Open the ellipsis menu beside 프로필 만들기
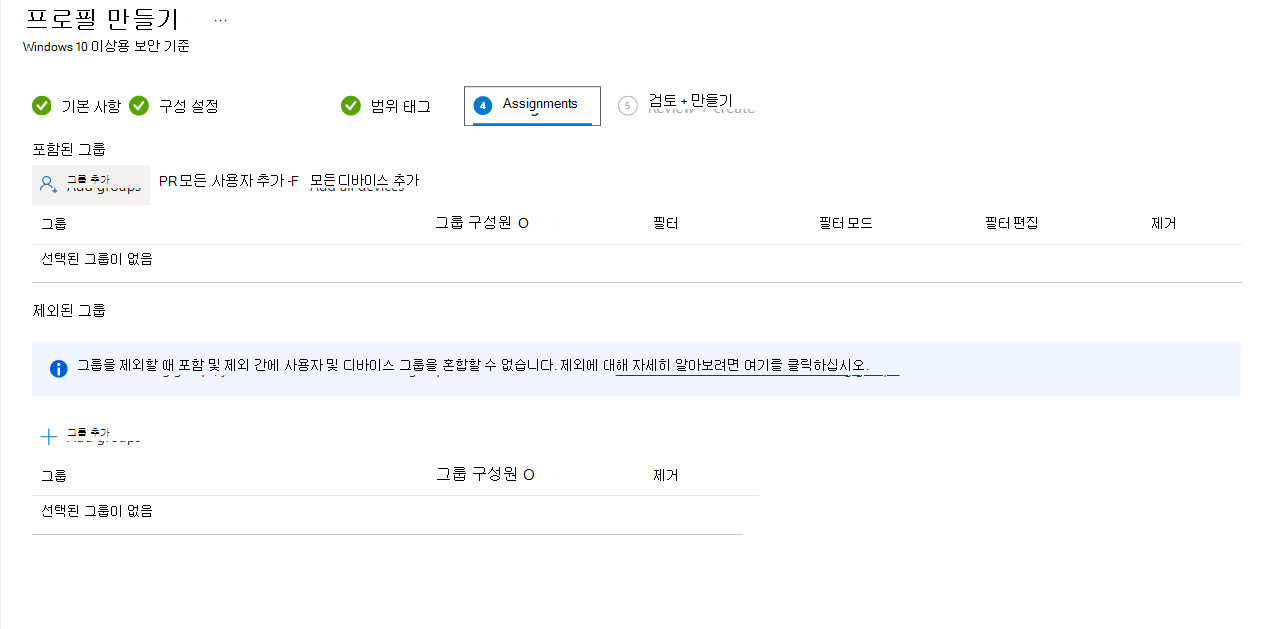This screenshot has height=629, width=1270. pos(220,20)
